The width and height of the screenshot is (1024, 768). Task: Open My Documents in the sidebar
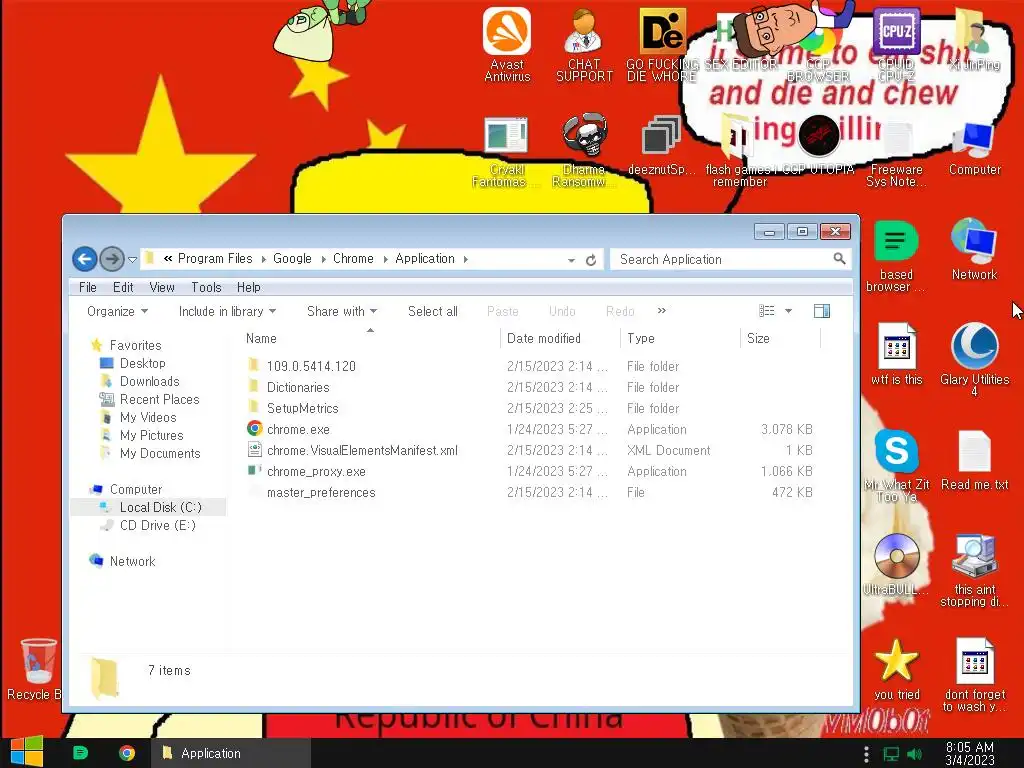pos(160,453)
